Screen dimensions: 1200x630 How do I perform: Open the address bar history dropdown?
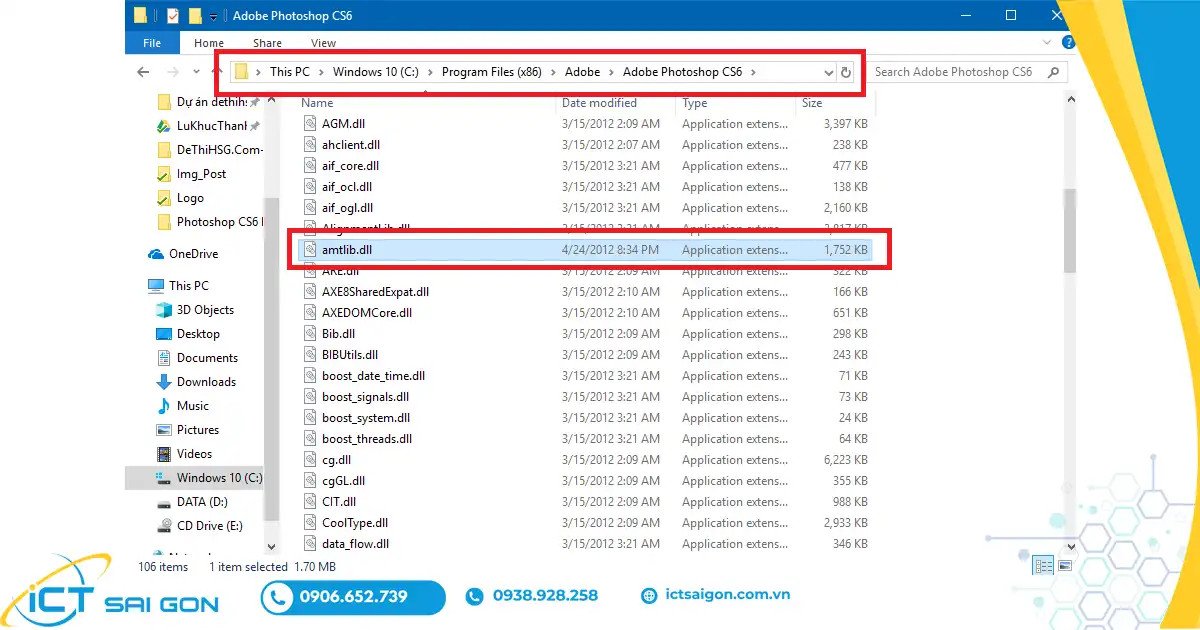coord(828,71)
